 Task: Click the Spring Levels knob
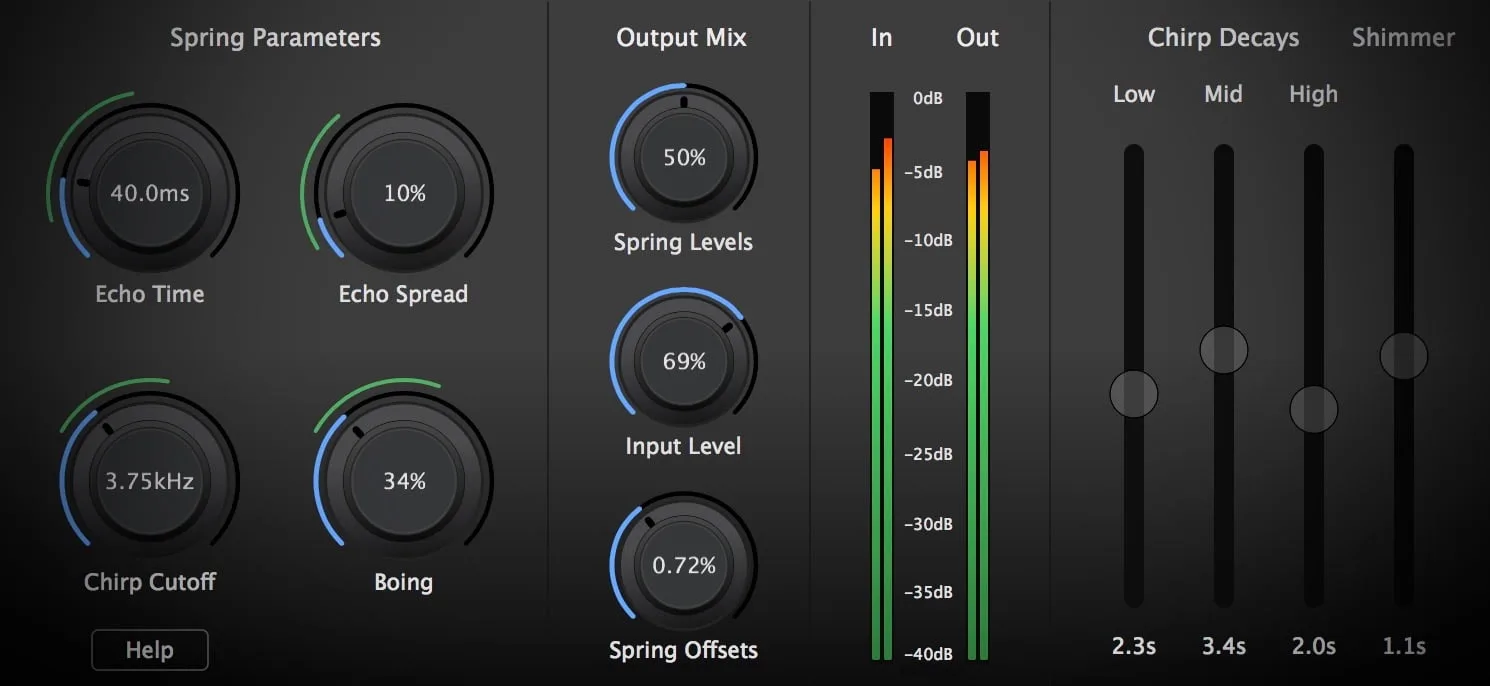click(683, 157)
